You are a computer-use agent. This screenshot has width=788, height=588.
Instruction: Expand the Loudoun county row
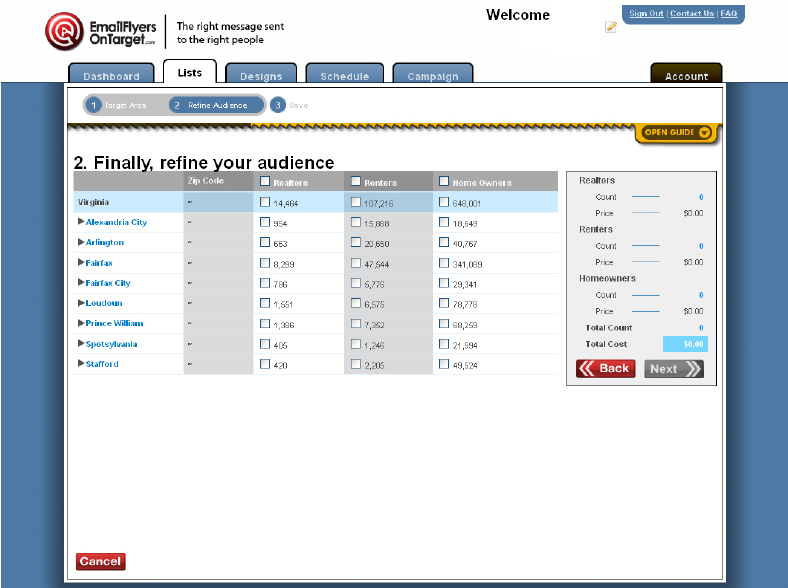81,303
